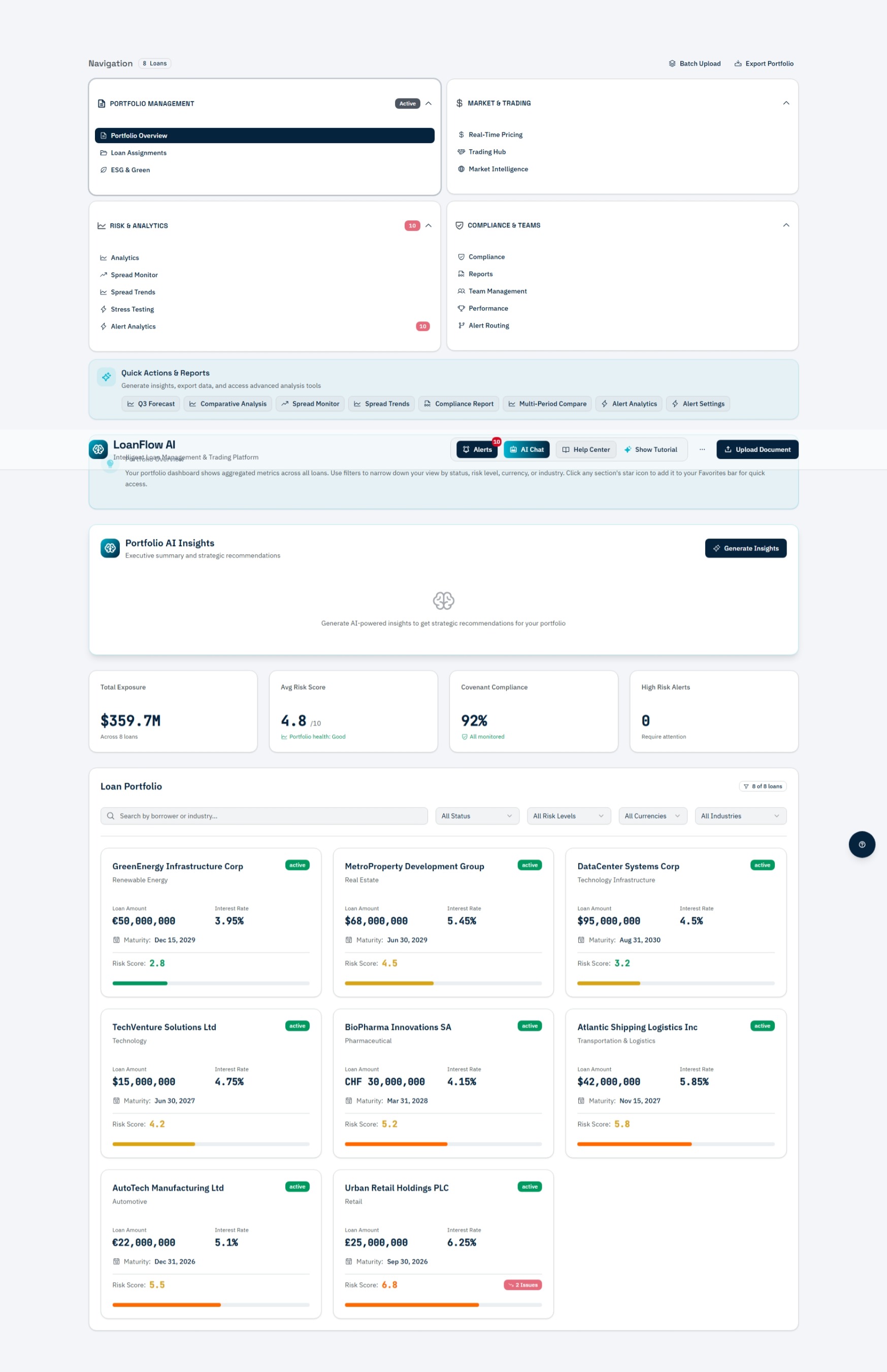Click the Alert Settings quick action

pyautogui.click(x=698, y=404)
